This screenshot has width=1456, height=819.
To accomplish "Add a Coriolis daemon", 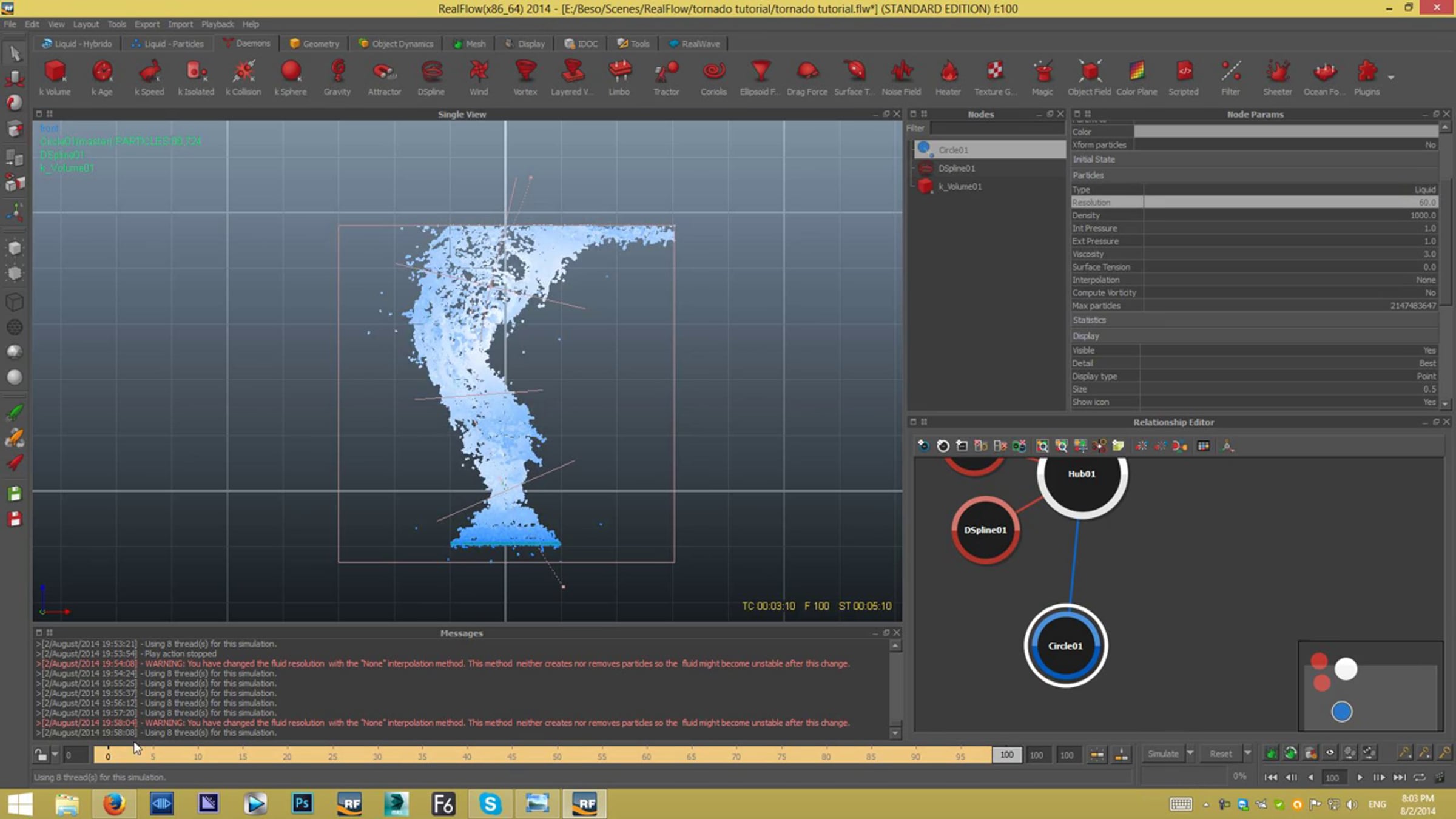I will point(713,78).
